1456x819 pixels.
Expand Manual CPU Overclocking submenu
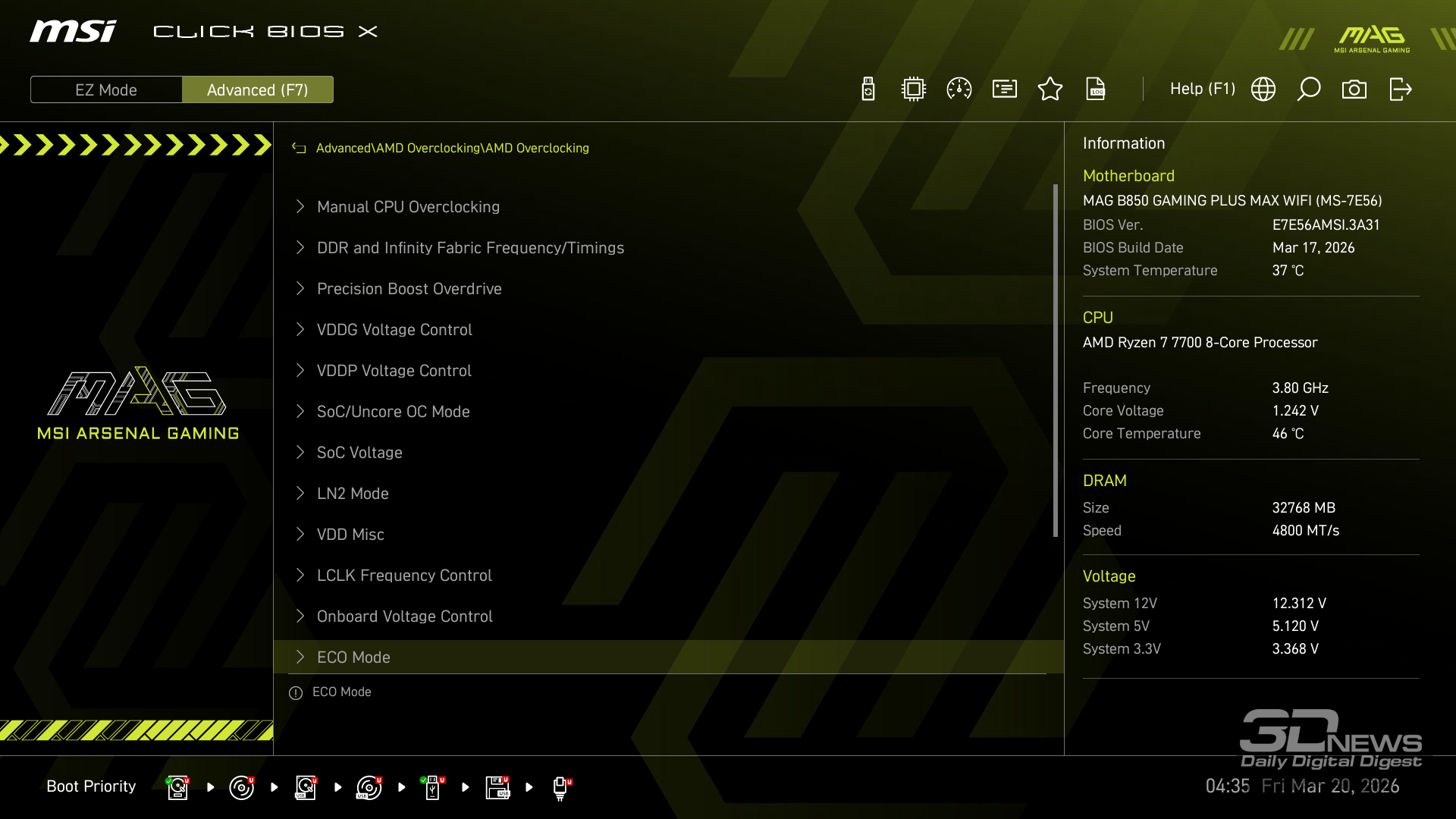coord(408,207)
